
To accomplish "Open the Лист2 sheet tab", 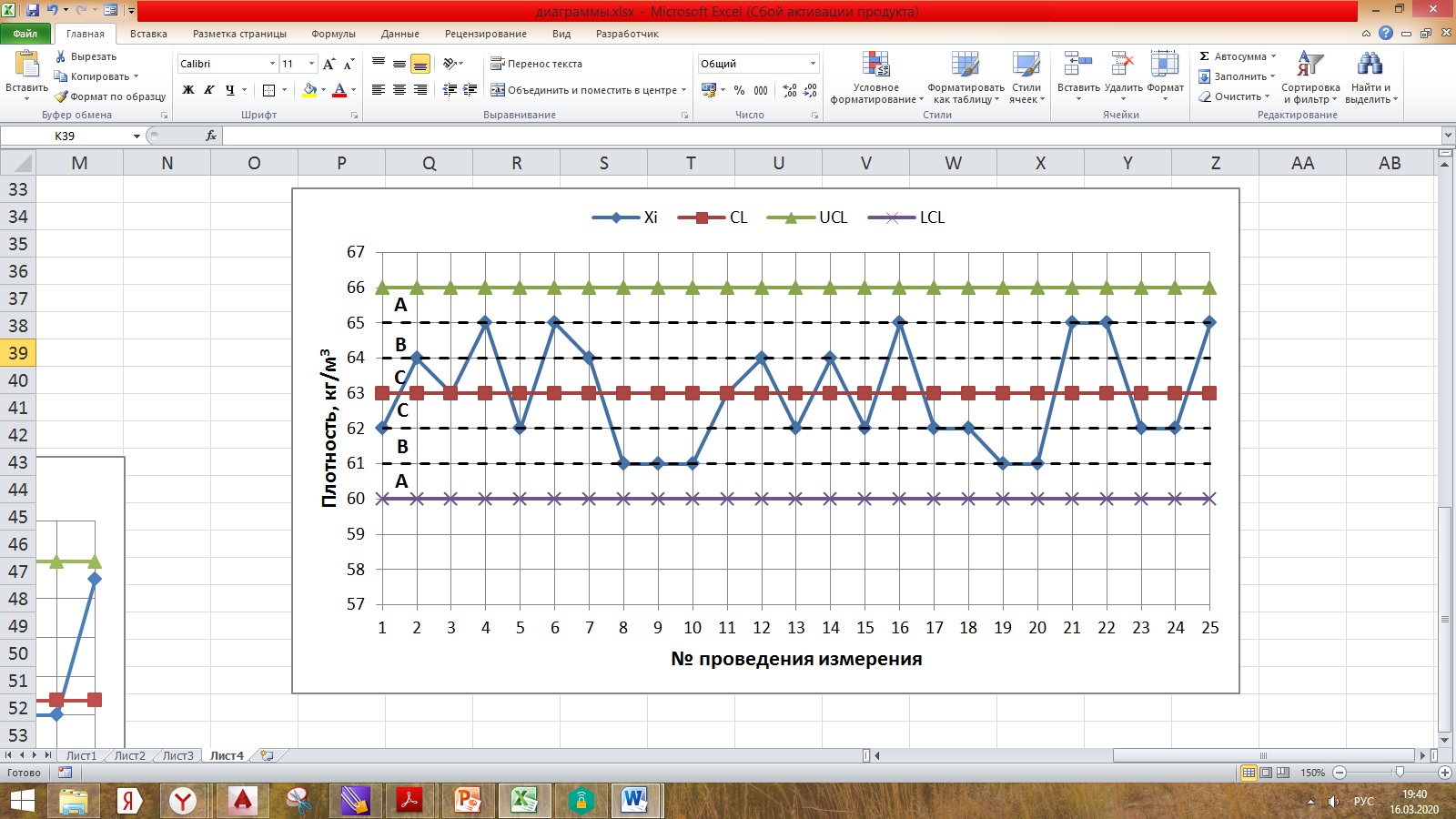I will tap(129, 755).
